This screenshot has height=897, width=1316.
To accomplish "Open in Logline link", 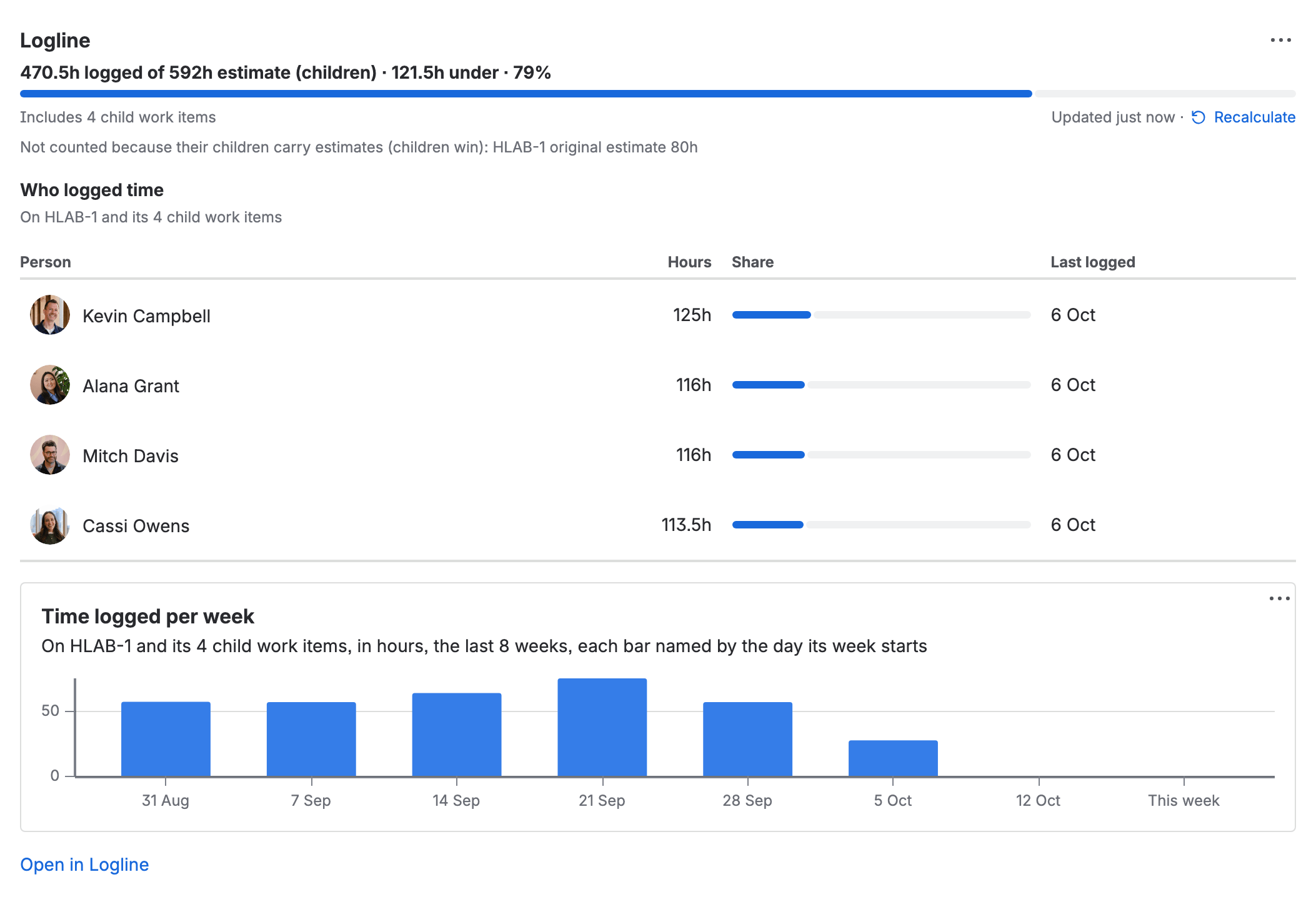I will (x=84, y=865).
